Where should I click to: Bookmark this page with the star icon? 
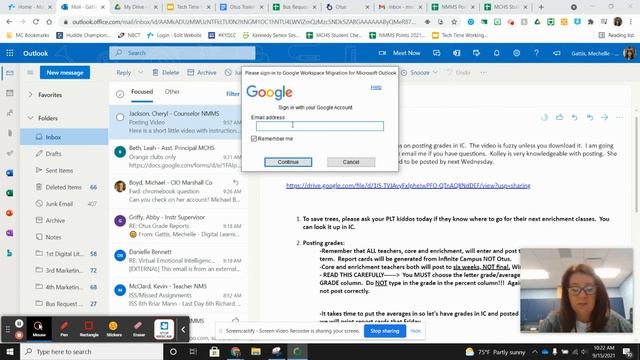click(x=454, y=22)
